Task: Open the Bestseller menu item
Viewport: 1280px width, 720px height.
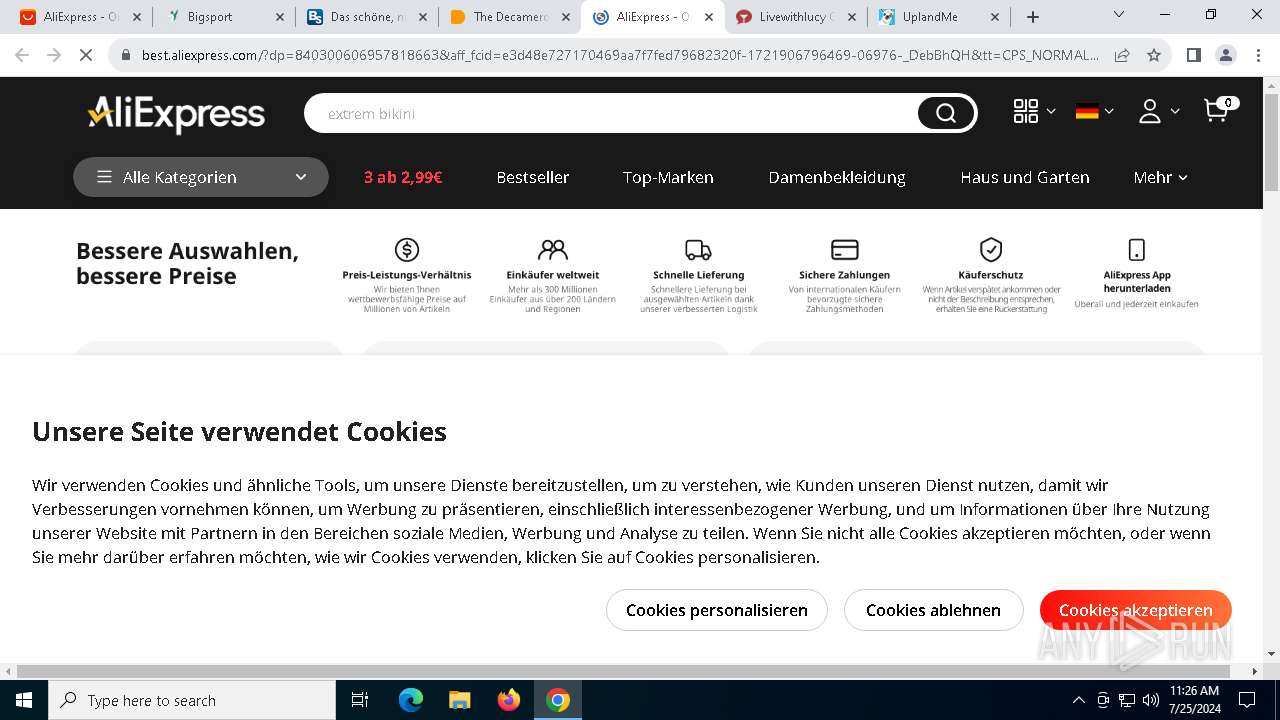Action: point(533,177)
